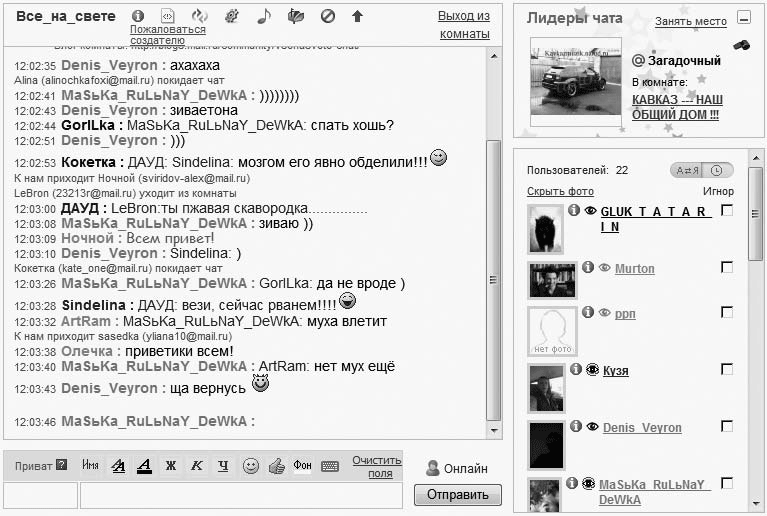Click the room info icon beside Все_на_свете
This screenshot has height=516, width=767.
[x=138, y=16]
